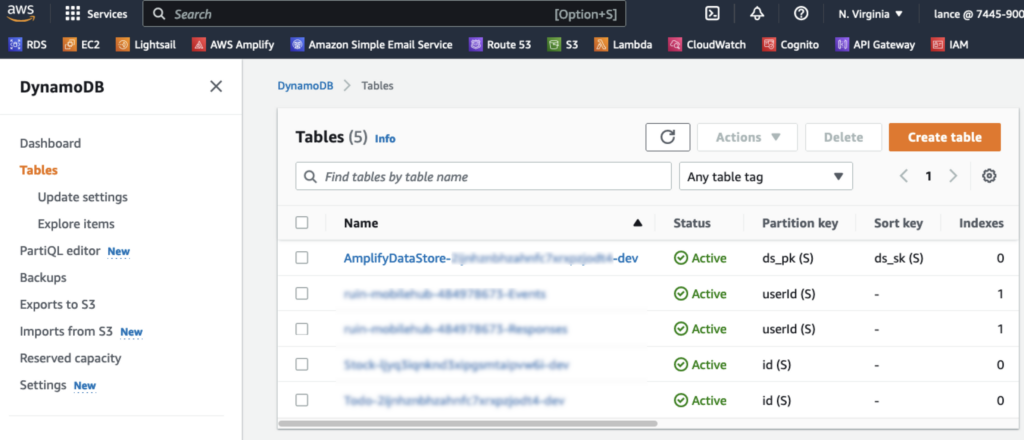Open the N. Virginia region selector
Screen dimensions: 1024x440
click(x=870, y=14)
